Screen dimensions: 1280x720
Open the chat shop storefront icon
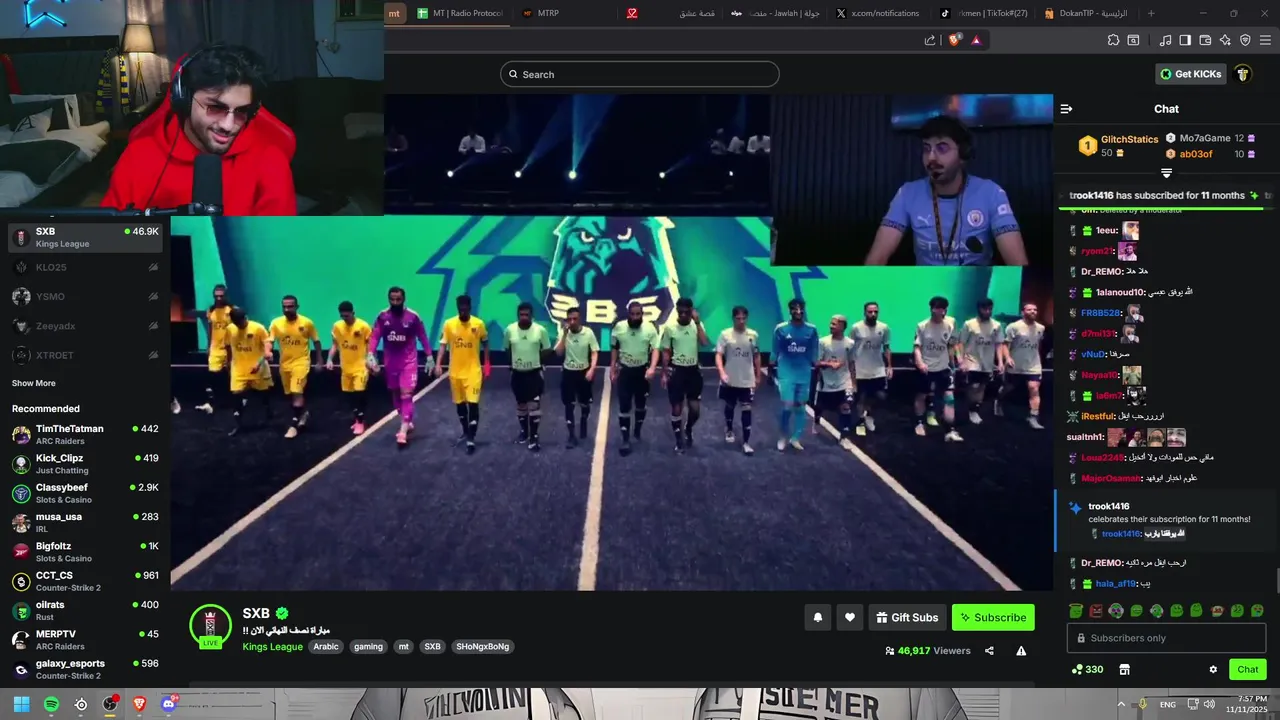tap(1124, 669)
